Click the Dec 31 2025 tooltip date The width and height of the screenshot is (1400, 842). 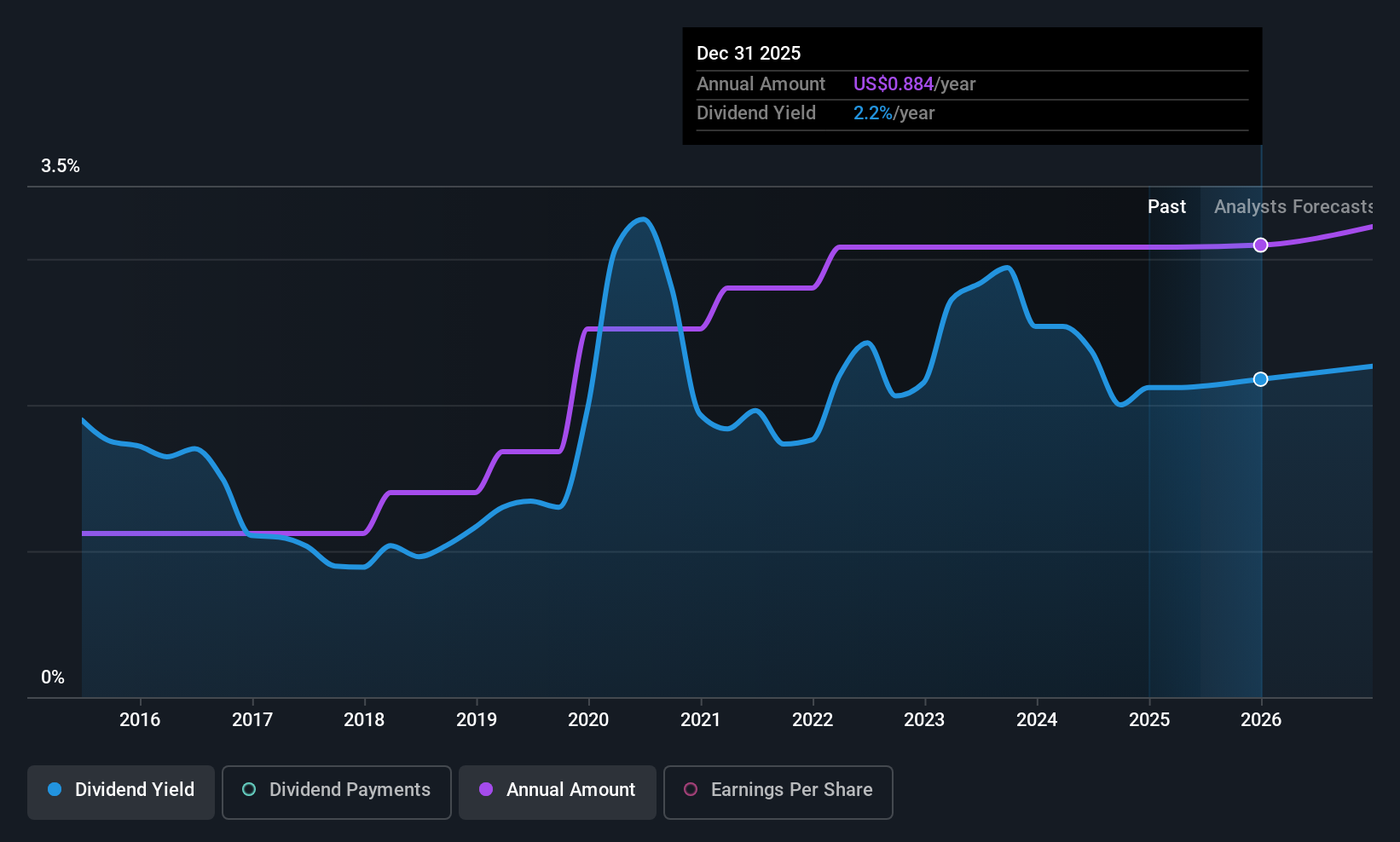point(749,54)
